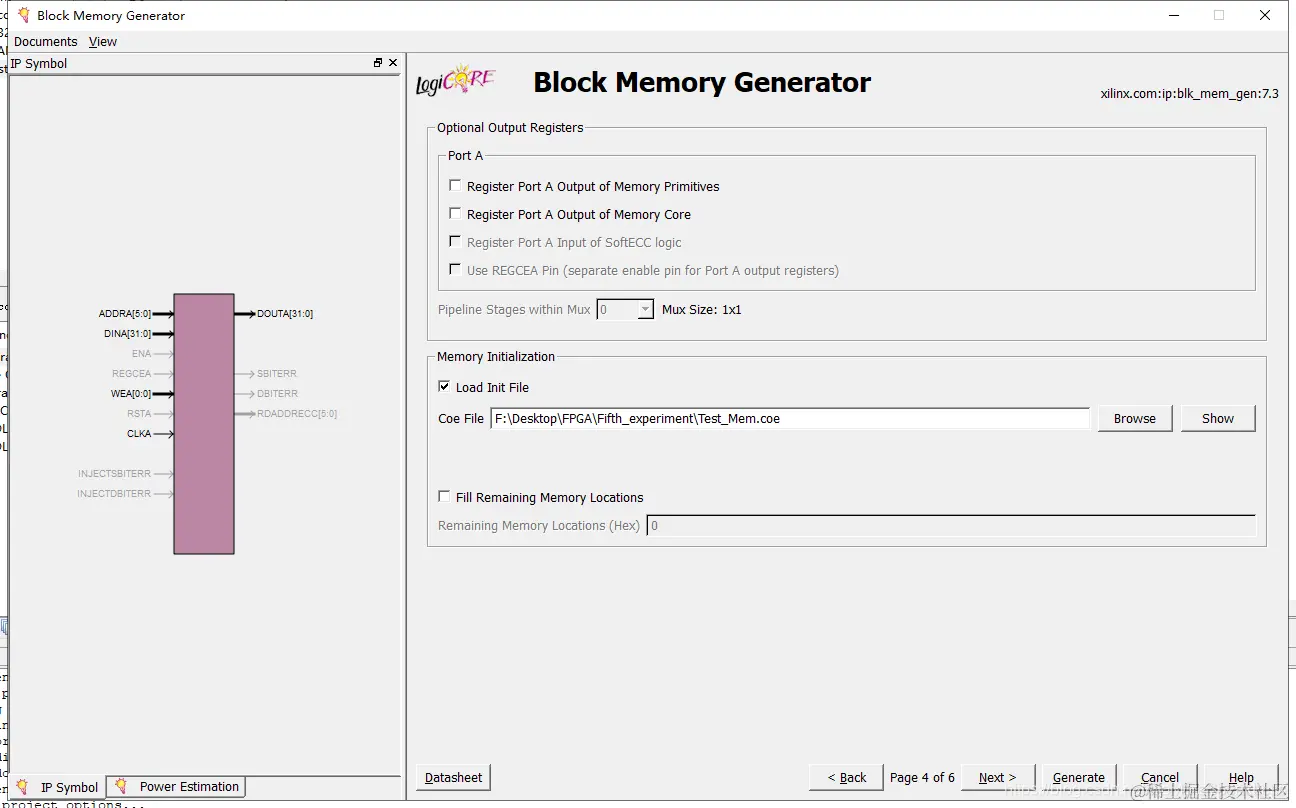This screenshot has height=808, width=1296.
Task: Show the Coe file contents
Action: pyautogui.click(x=1218, y=418)
